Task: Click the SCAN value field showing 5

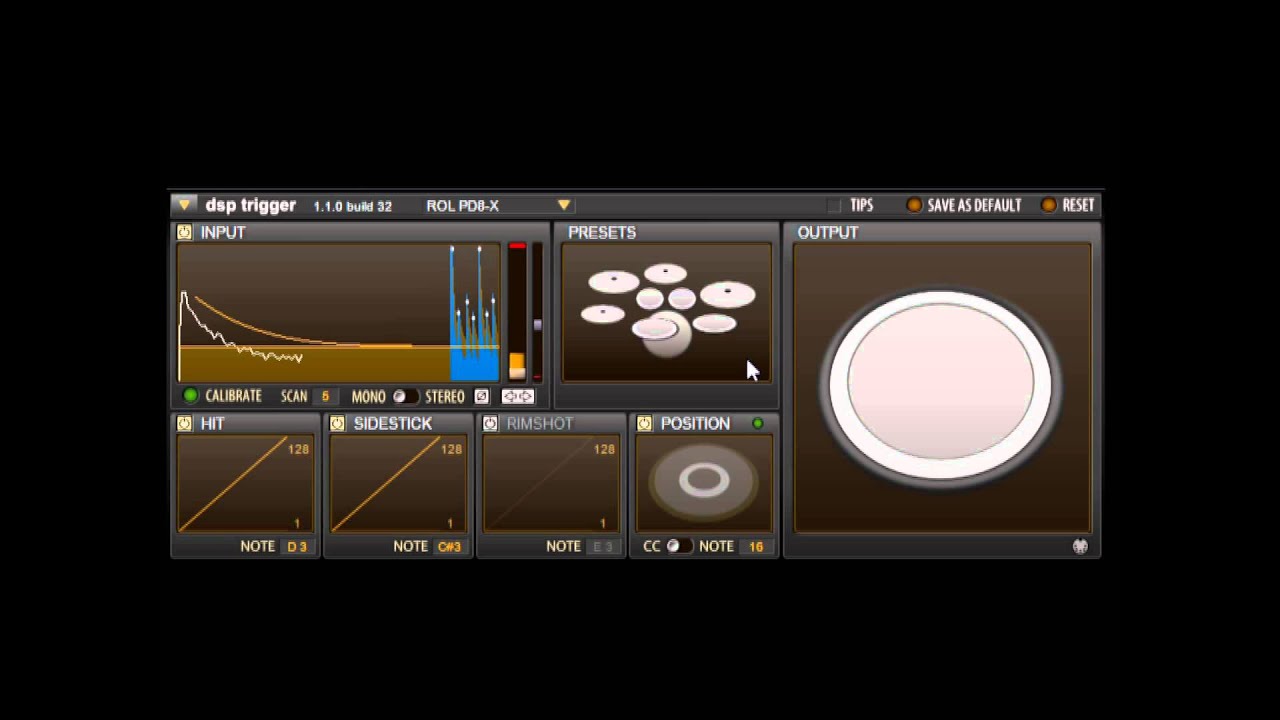Action: (325, 396)
